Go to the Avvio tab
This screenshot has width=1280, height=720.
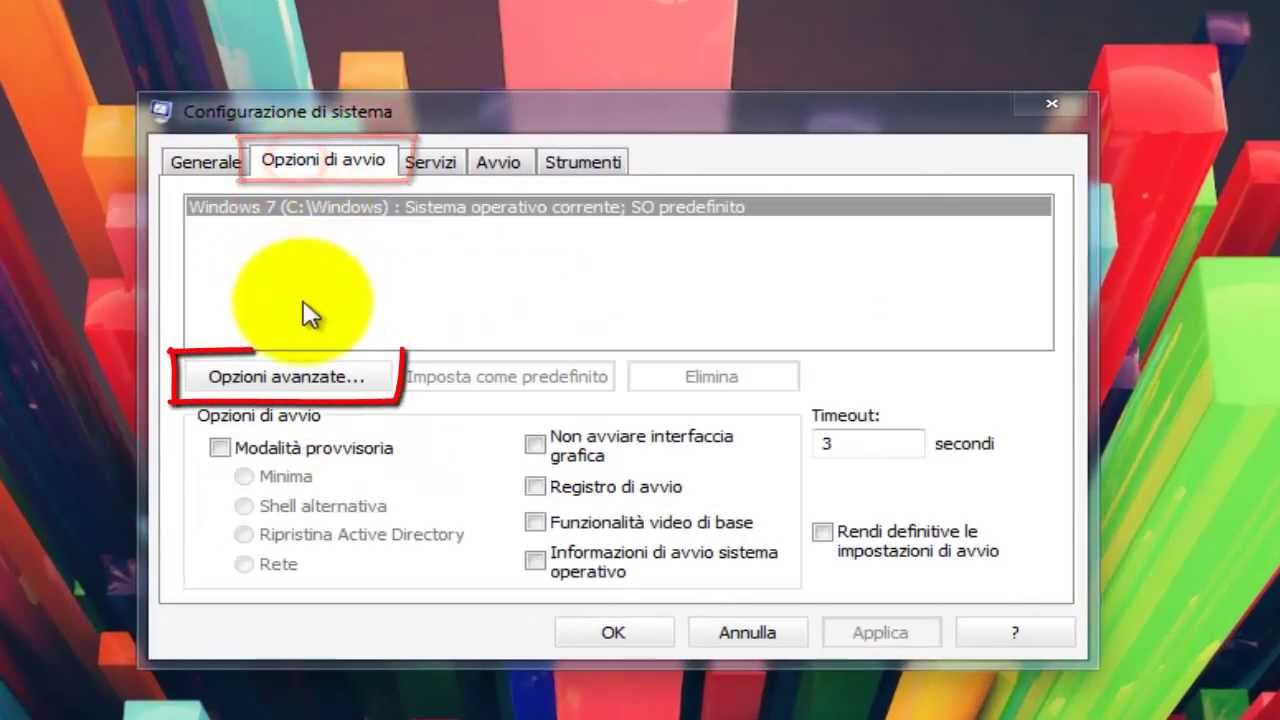tap(498, 162)
